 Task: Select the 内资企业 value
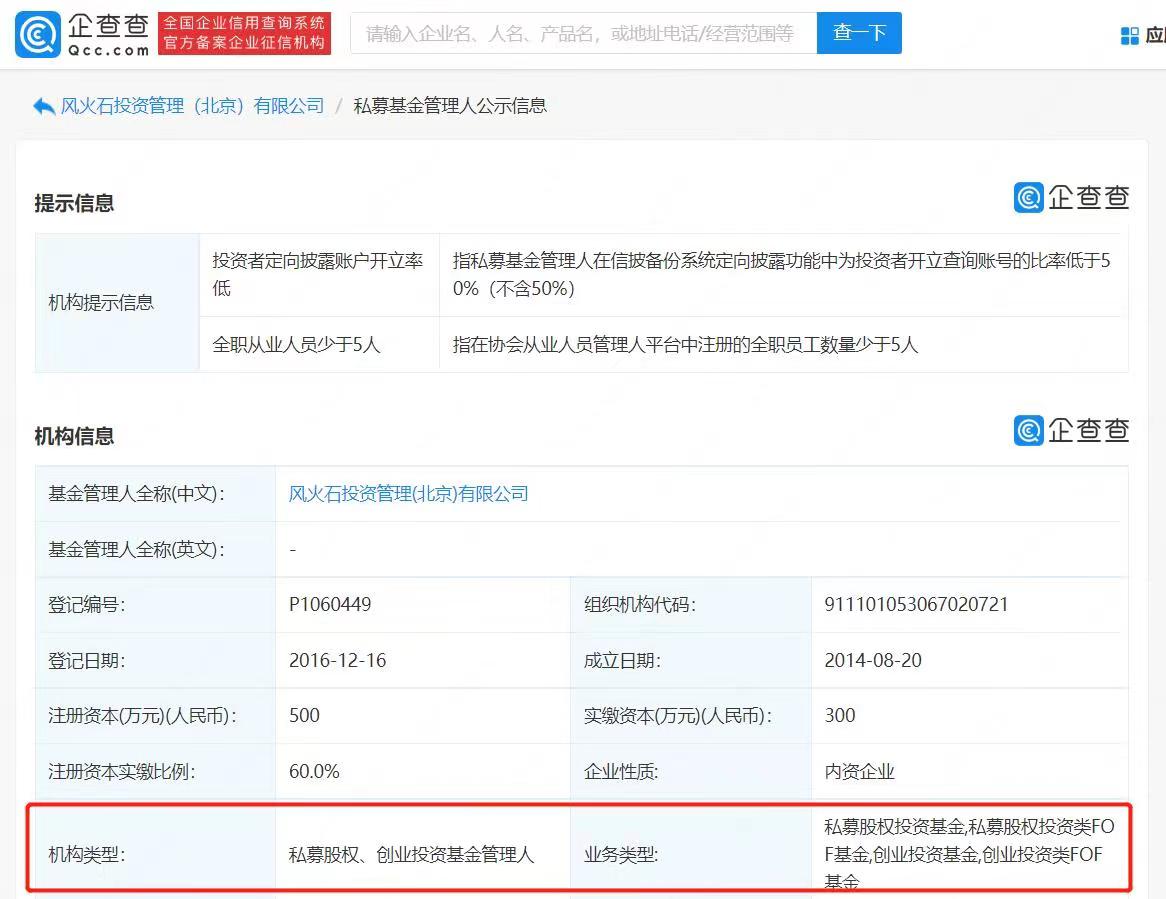pyautogui.click(x=859, y=771)
